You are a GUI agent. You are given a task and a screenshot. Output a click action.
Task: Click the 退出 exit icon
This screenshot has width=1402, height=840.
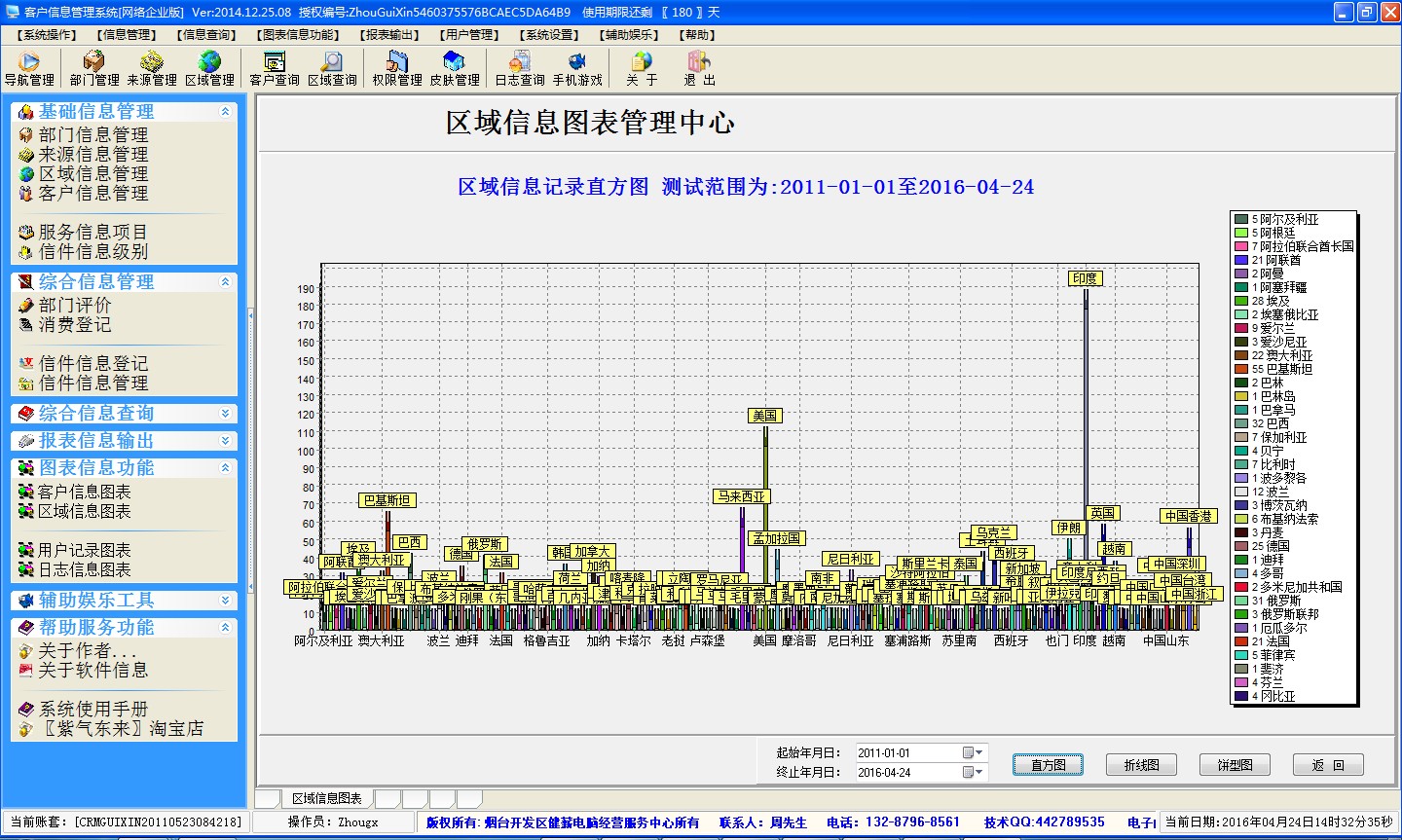pyautogui.click(x=699, y=68)
